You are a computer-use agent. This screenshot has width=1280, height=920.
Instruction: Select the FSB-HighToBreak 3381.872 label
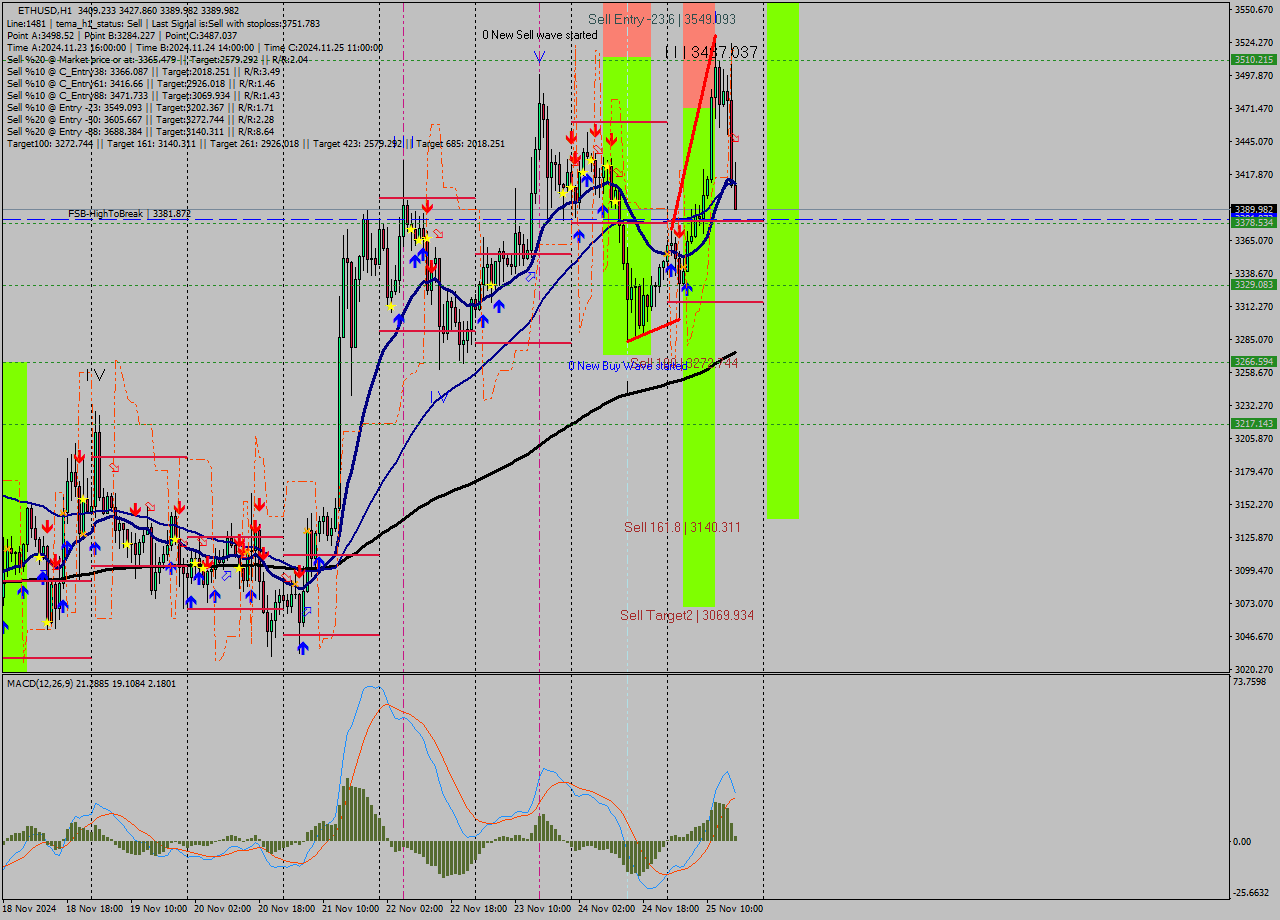128,214
